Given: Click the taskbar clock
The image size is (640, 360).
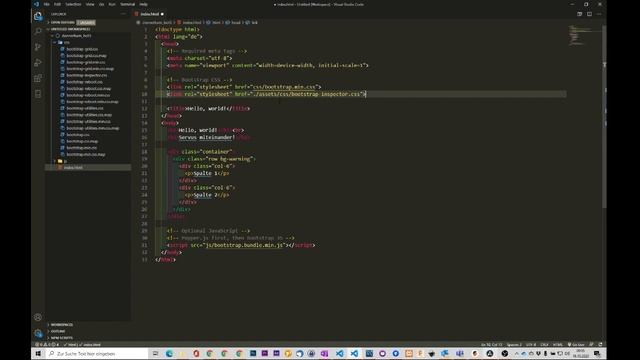Looking at the screenshot, I should (580, 353).
